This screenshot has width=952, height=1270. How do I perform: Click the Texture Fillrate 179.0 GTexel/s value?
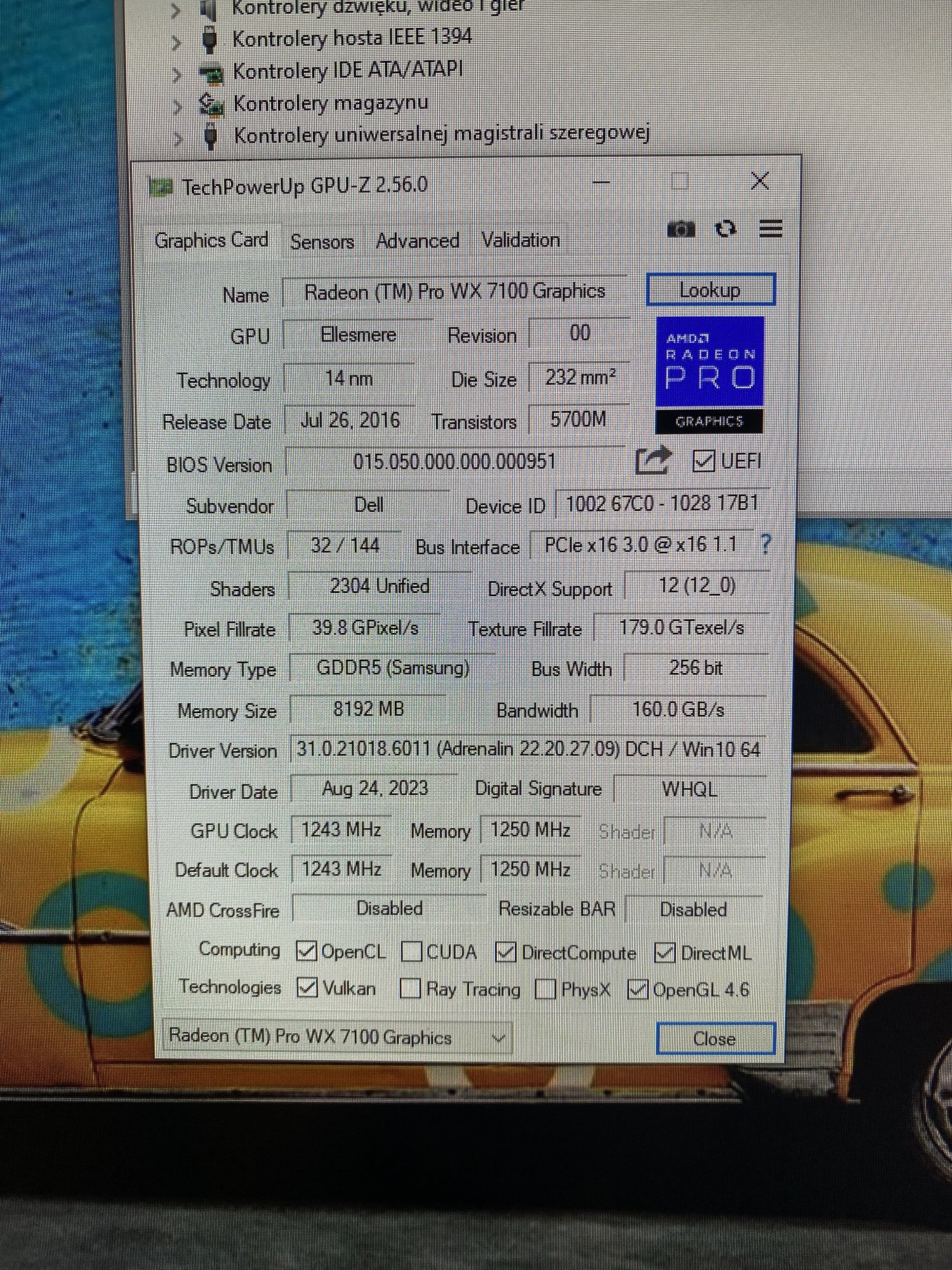[x=682, y=627]
